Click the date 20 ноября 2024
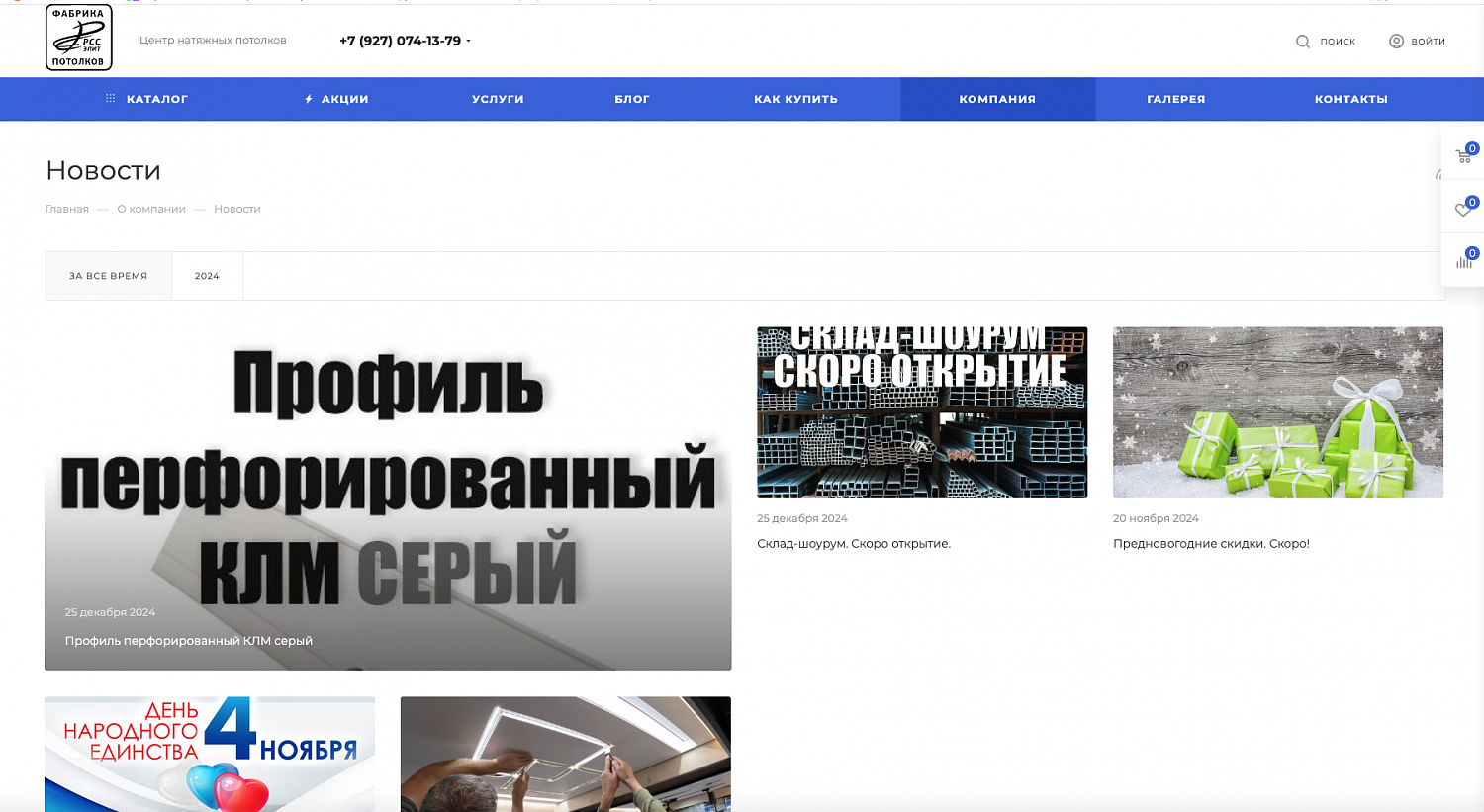1484x812 pixels. [x=1156, y=518]
